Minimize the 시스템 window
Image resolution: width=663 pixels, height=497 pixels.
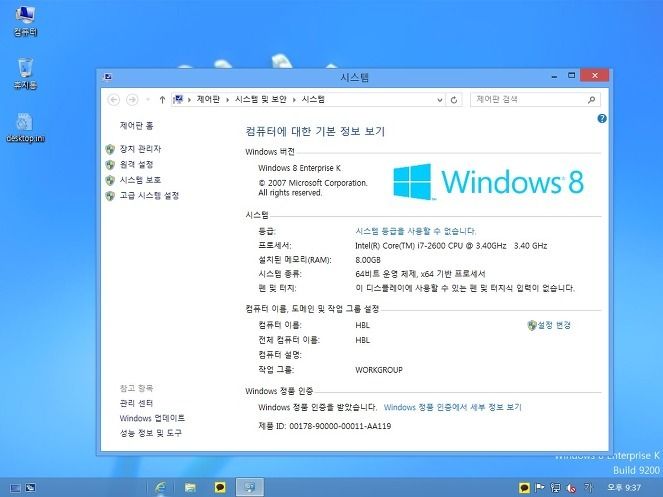coord(554,76)
